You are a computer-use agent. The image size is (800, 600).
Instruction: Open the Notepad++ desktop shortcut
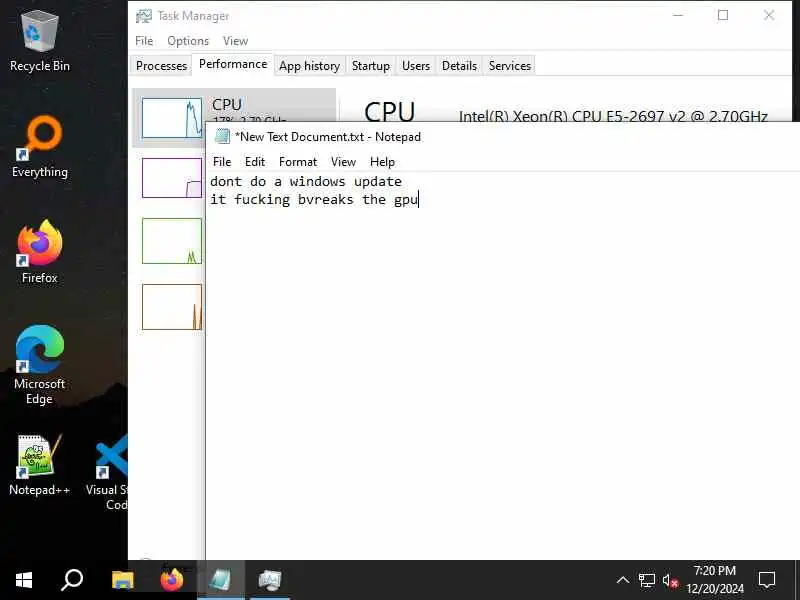point(39,465)
